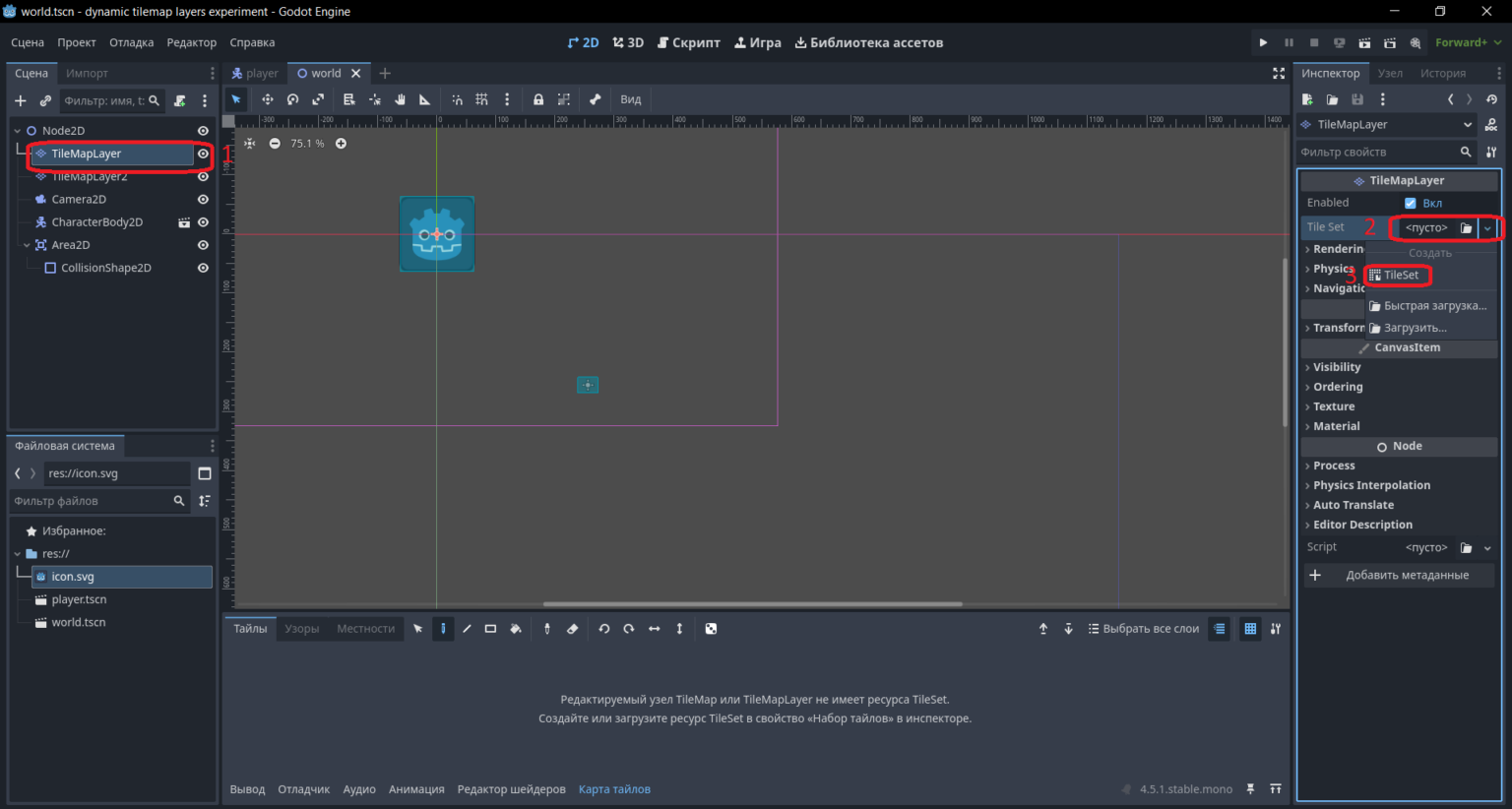1512x809 pixels.
Task: Run the project with play button
Action: pos(1263,42)
